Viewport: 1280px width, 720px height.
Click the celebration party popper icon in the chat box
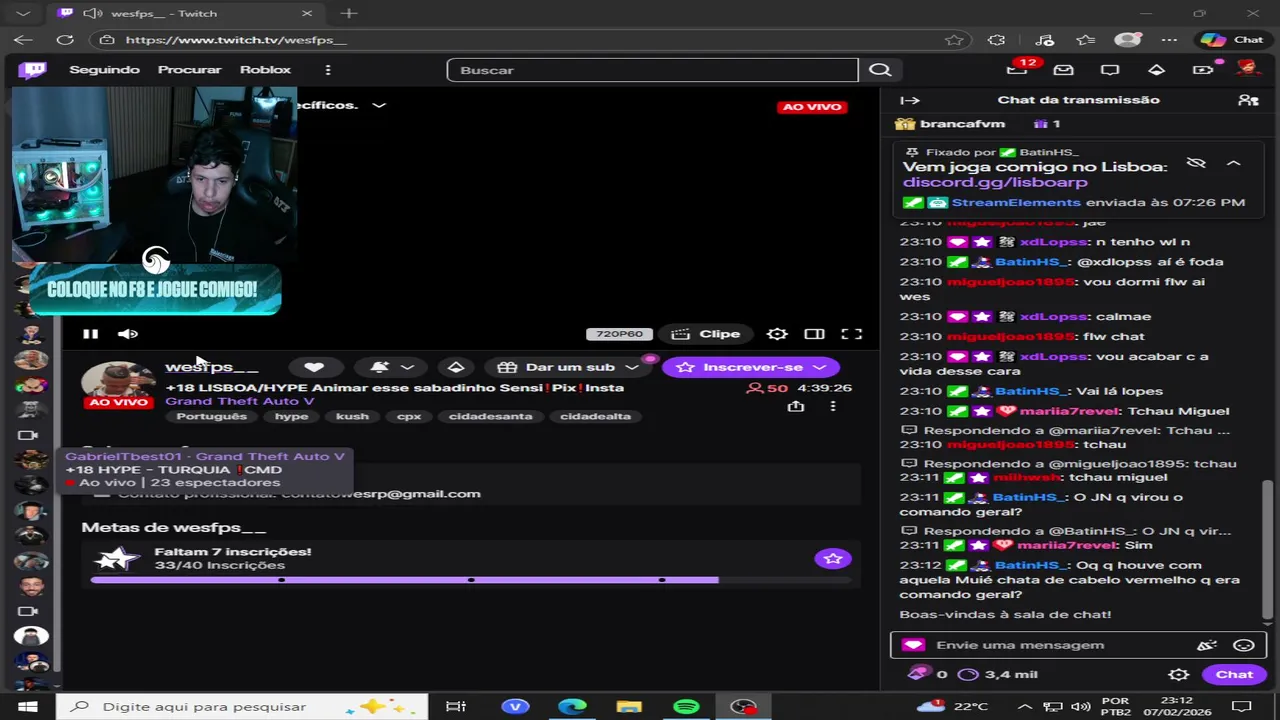click(1207, 645)
